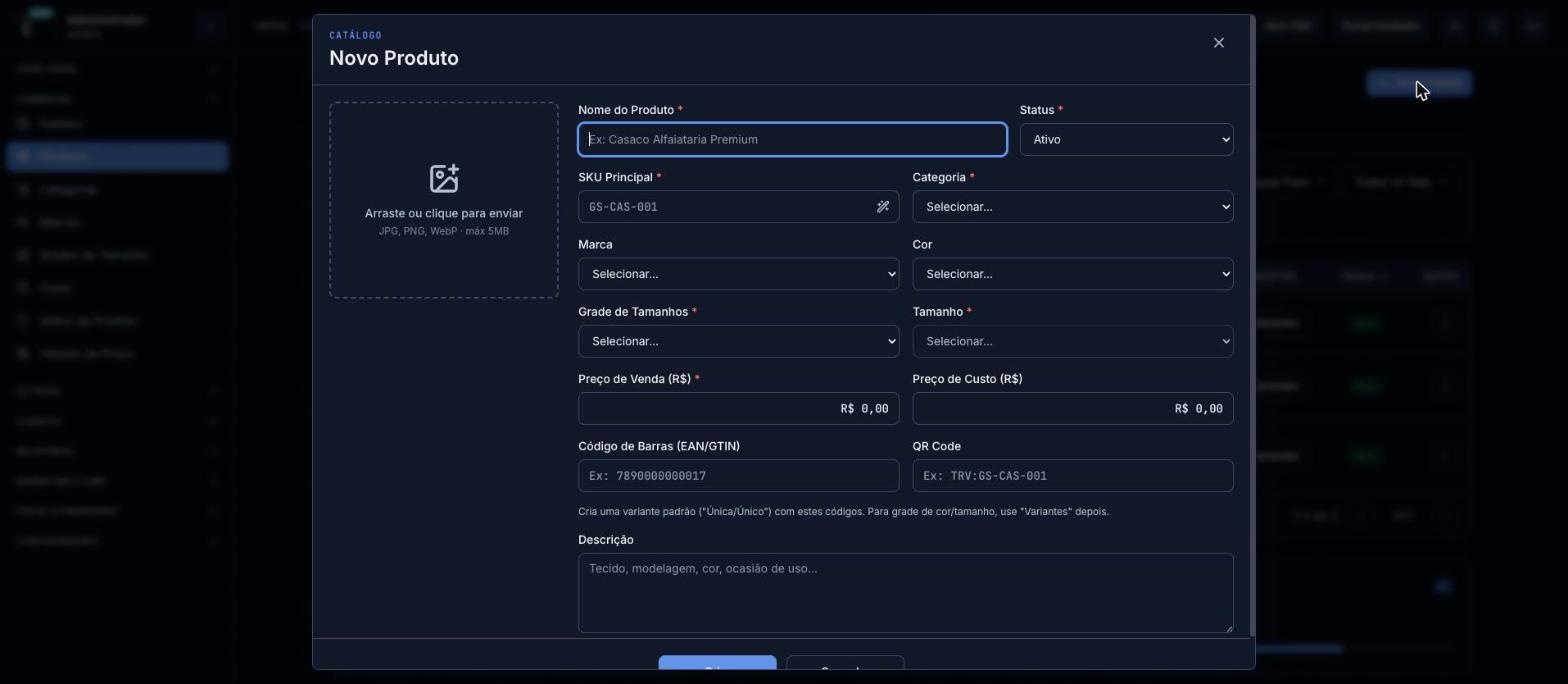Click the "CATÁLOGO" heading label
The width and height of the screenshot is (1568, 684).
[x=355, y=35]
